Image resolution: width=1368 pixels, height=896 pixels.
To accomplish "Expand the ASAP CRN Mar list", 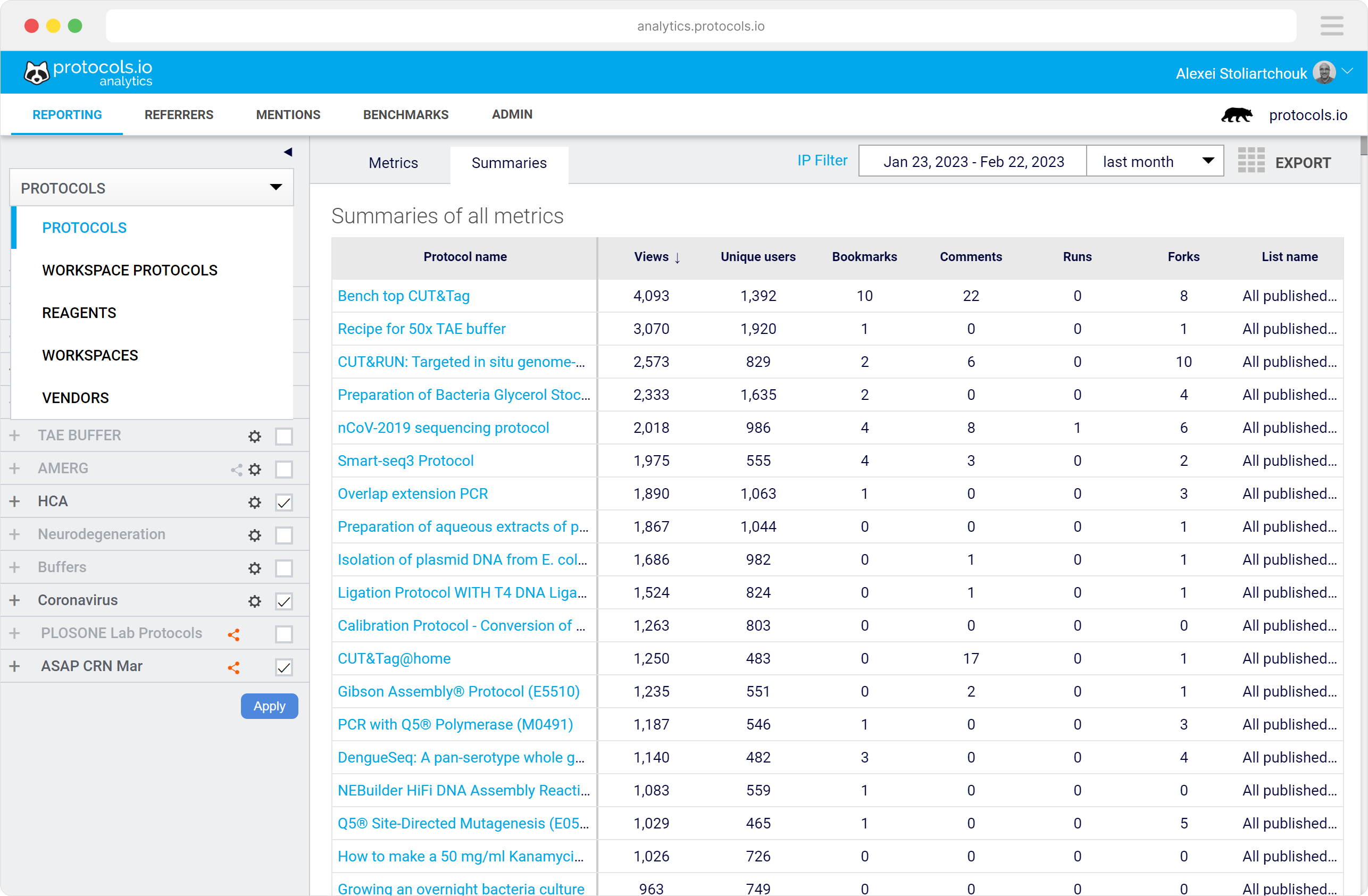I will pos(14,666).
